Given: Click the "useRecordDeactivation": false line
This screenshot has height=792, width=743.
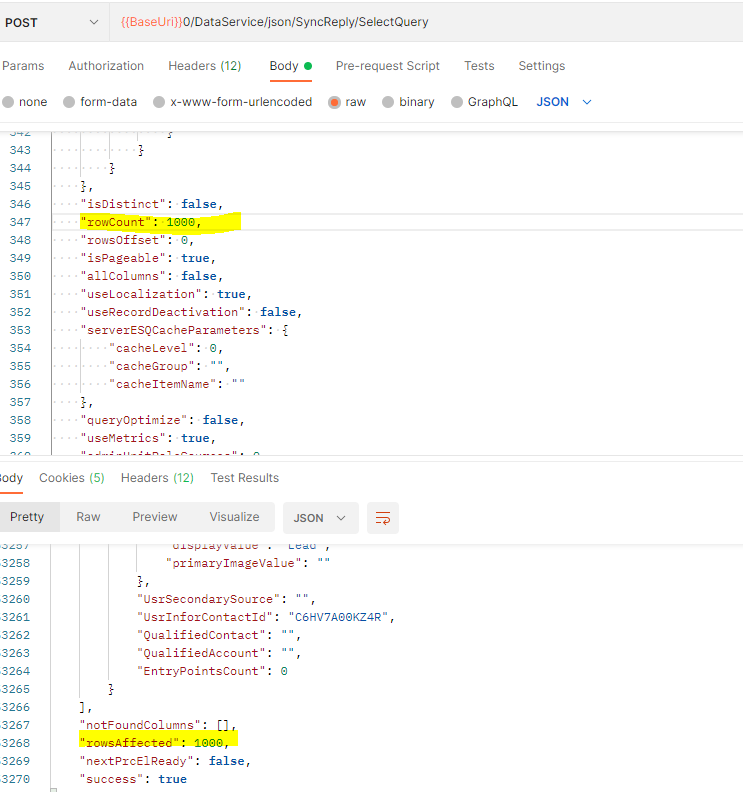Looking at the screenshot, I should tap(191, 312).
